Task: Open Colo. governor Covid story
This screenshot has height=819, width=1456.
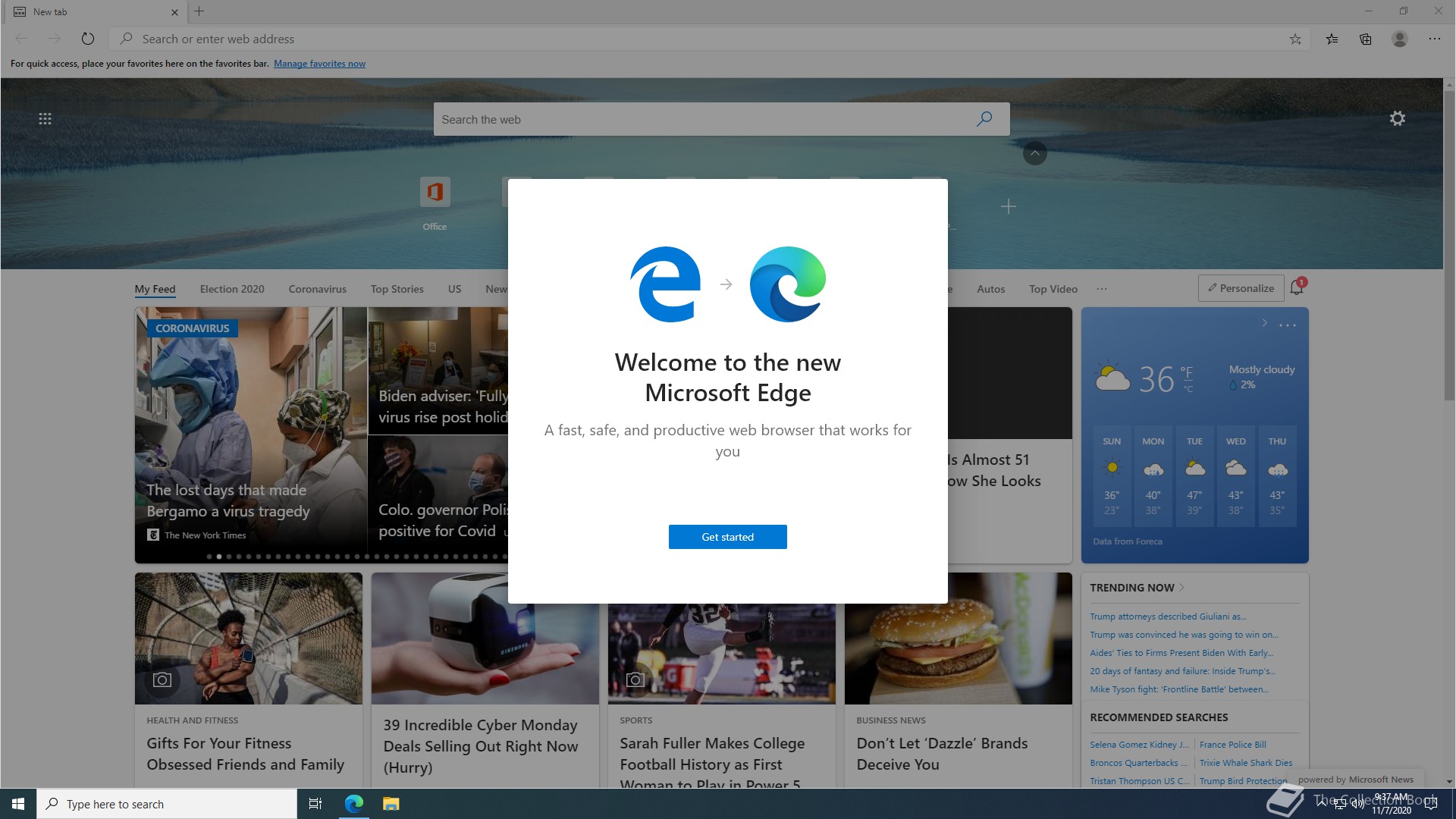Action: point(438,494)
